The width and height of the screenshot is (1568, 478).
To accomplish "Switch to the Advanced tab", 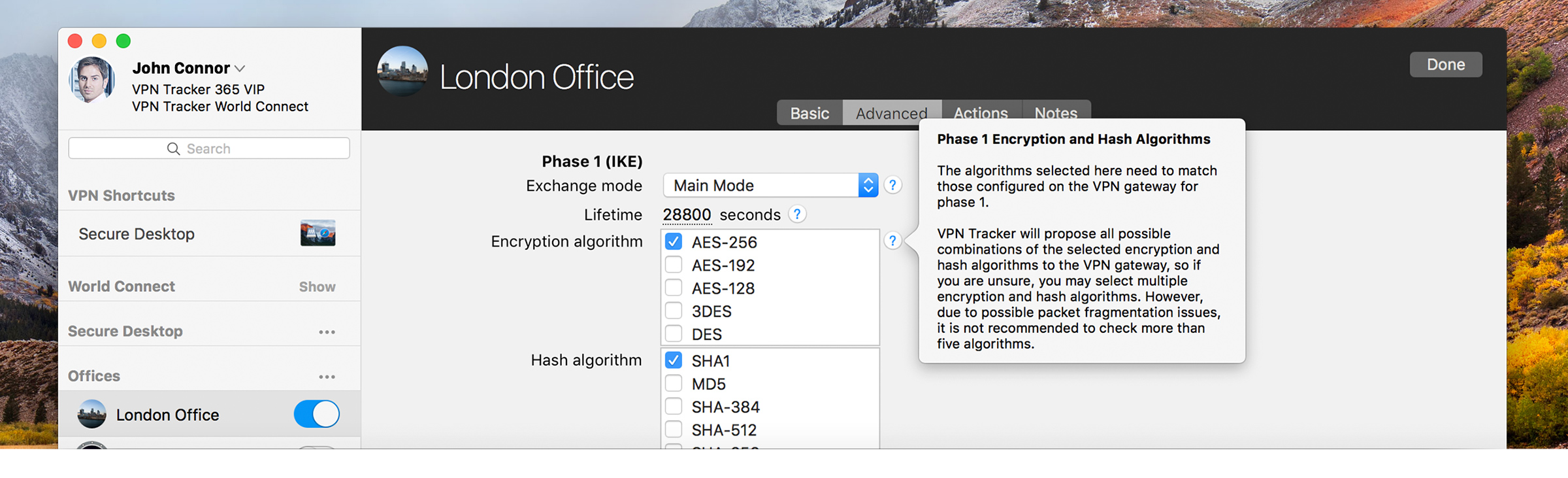I will [891, 113].
